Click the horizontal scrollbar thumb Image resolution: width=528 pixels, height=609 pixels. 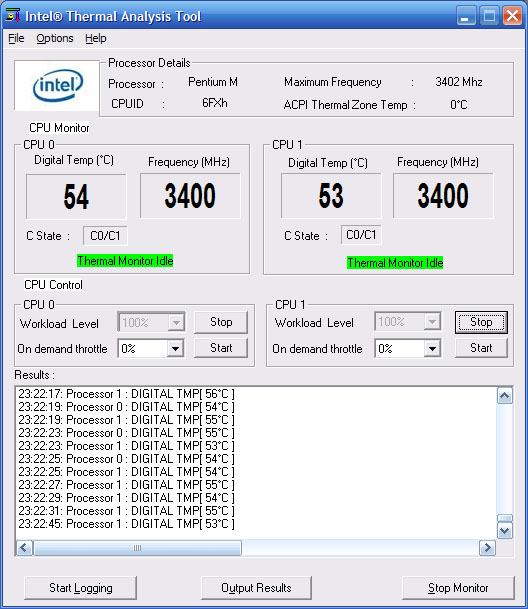coord(138,548)
